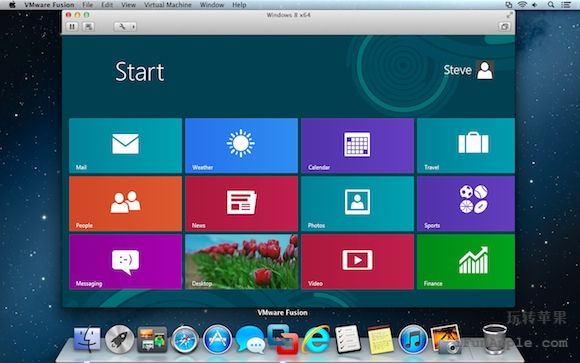580x363 pixels.
Task: Open the Virtual Machine menu
Action: [168, 5]
